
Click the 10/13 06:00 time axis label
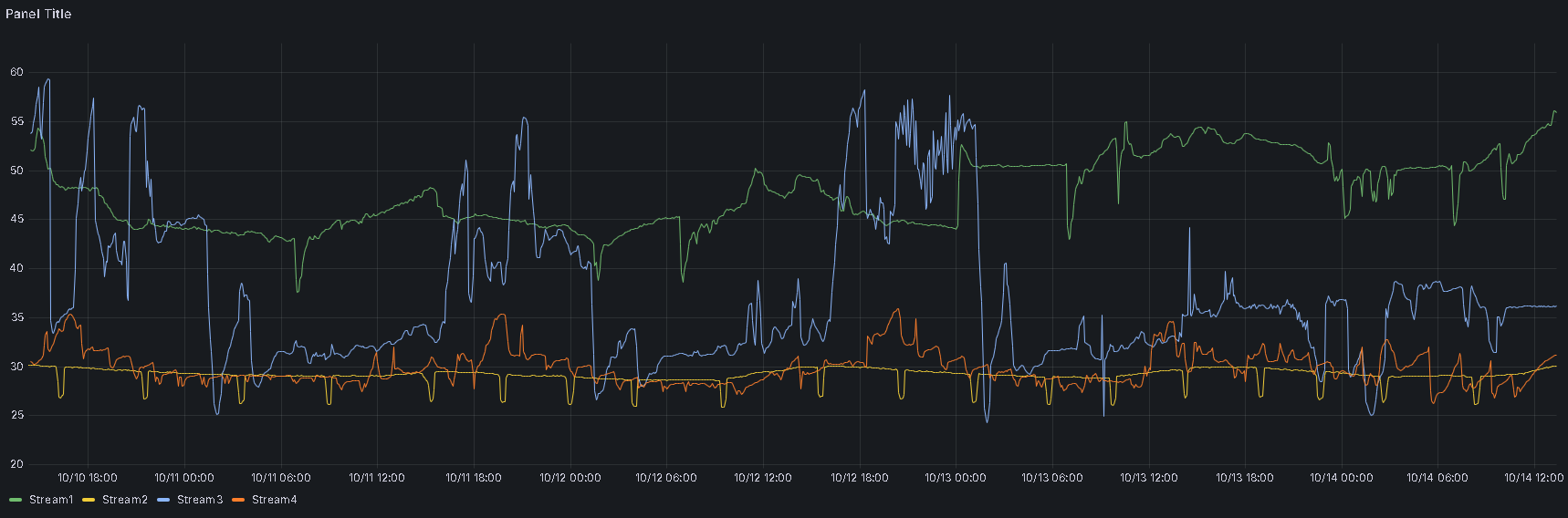[1052, 478]
